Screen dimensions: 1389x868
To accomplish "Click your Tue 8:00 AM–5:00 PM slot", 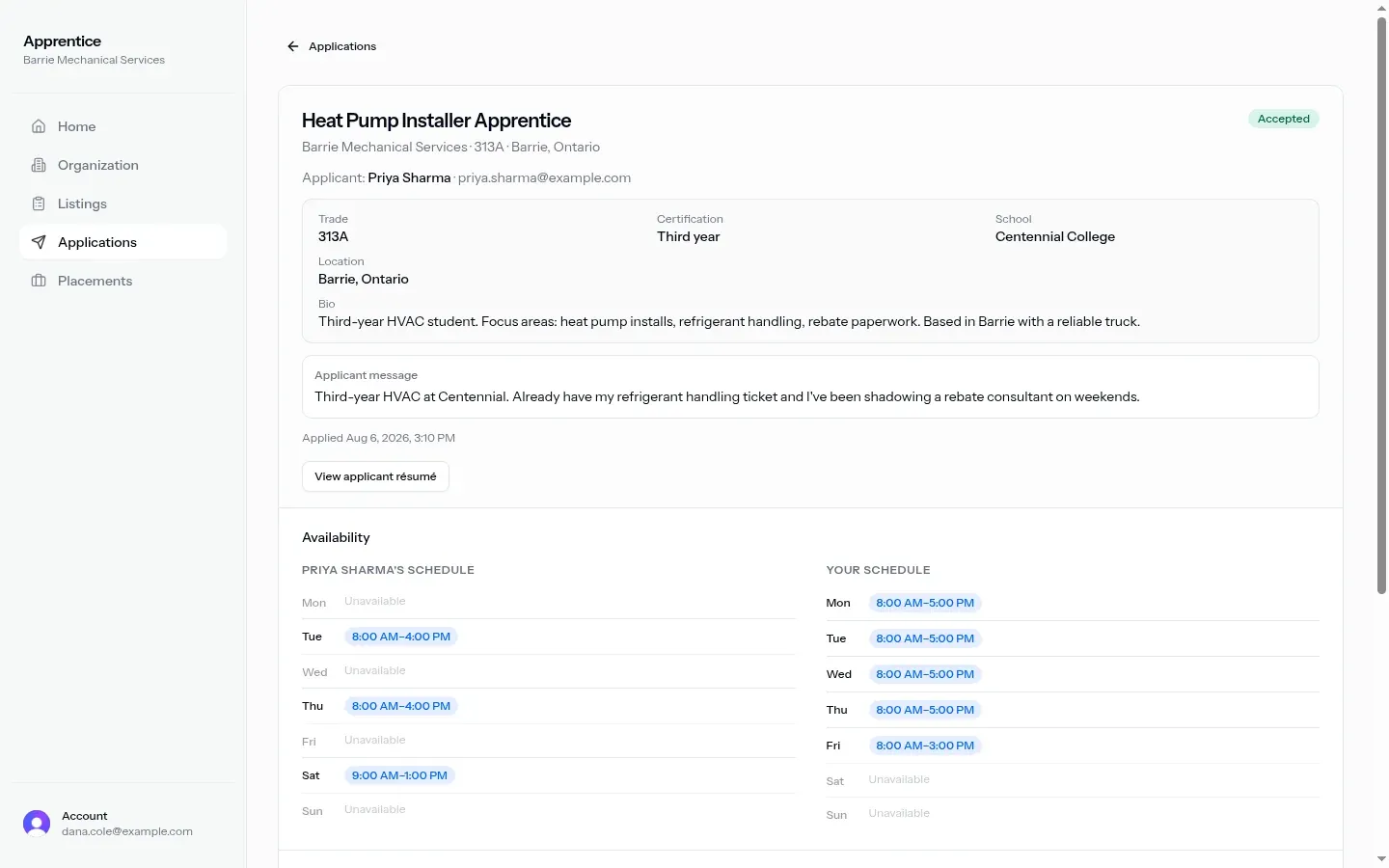I will (925, 638).
